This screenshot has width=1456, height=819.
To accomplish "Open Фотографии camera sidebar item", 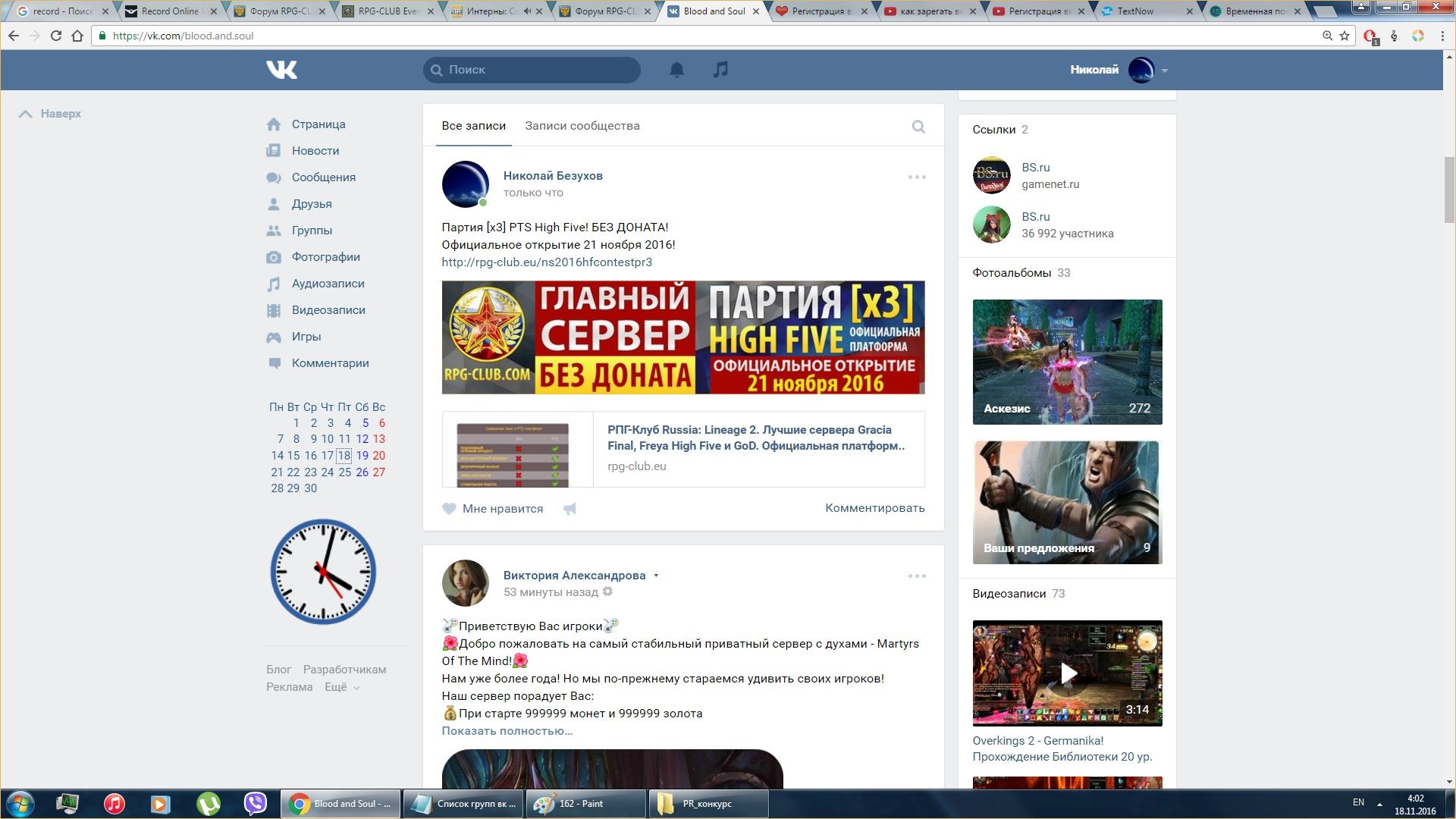I will (325, 257).
